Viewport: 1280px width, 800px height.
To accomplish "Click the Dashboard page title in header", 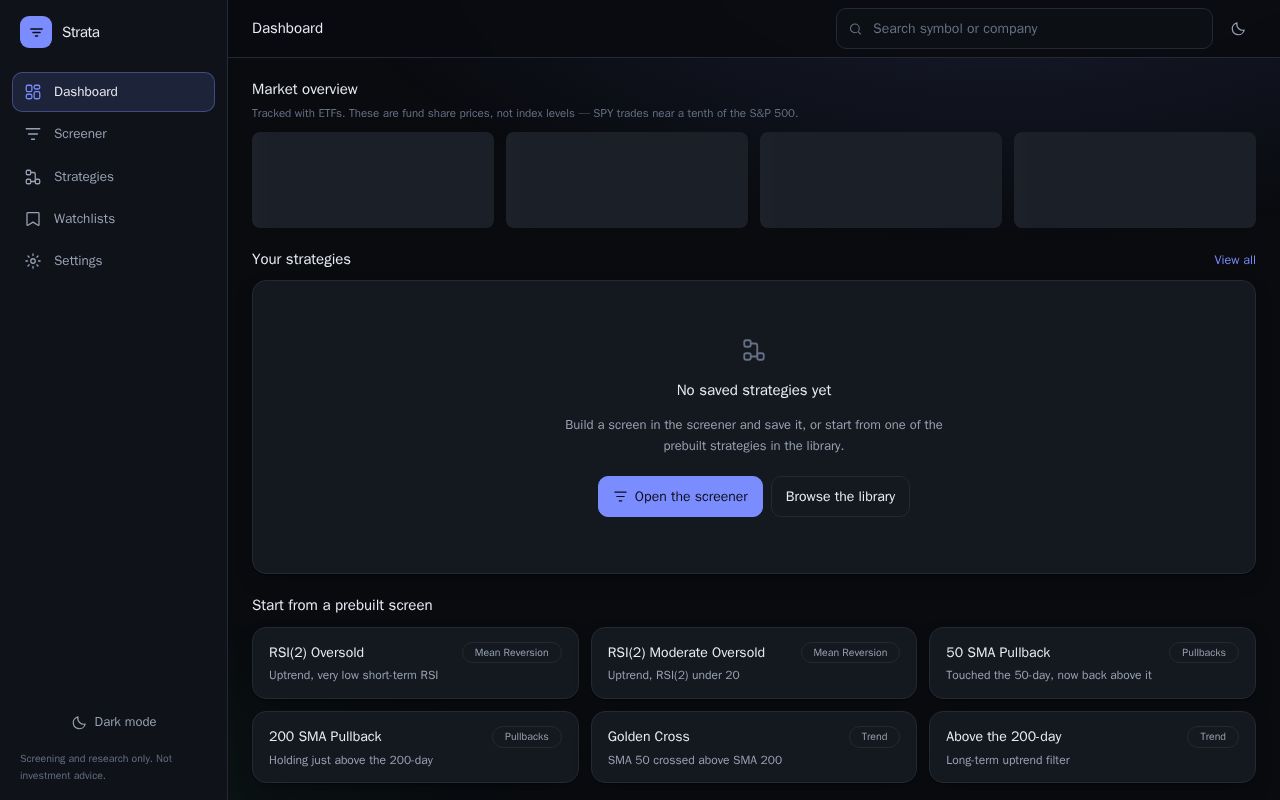I will pos(287,29).
